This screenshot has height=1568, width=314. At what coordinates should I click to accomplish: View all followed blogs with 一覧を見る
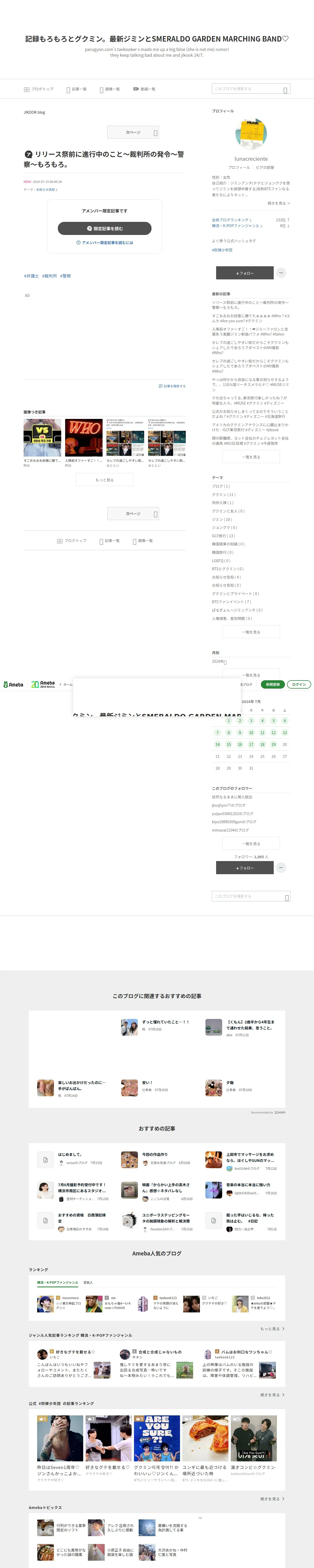(251, 844)
